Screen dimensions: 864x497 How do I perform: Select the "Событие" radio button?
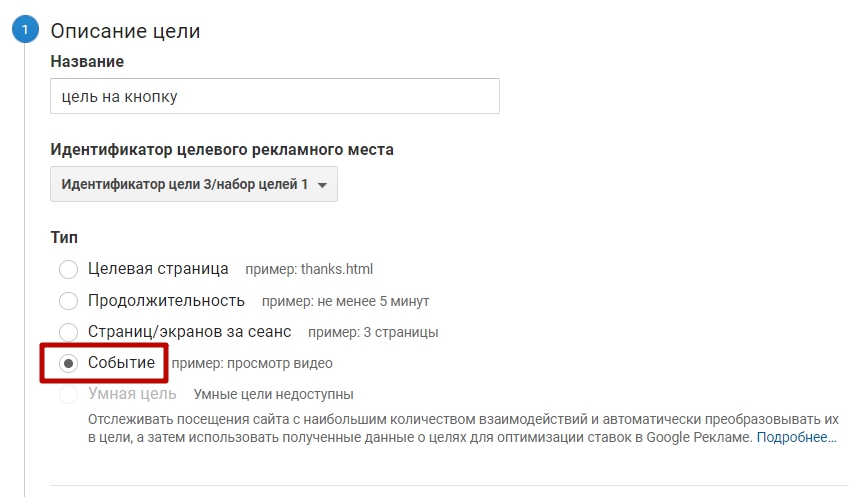pyautogui.click(x=69, y=363)
